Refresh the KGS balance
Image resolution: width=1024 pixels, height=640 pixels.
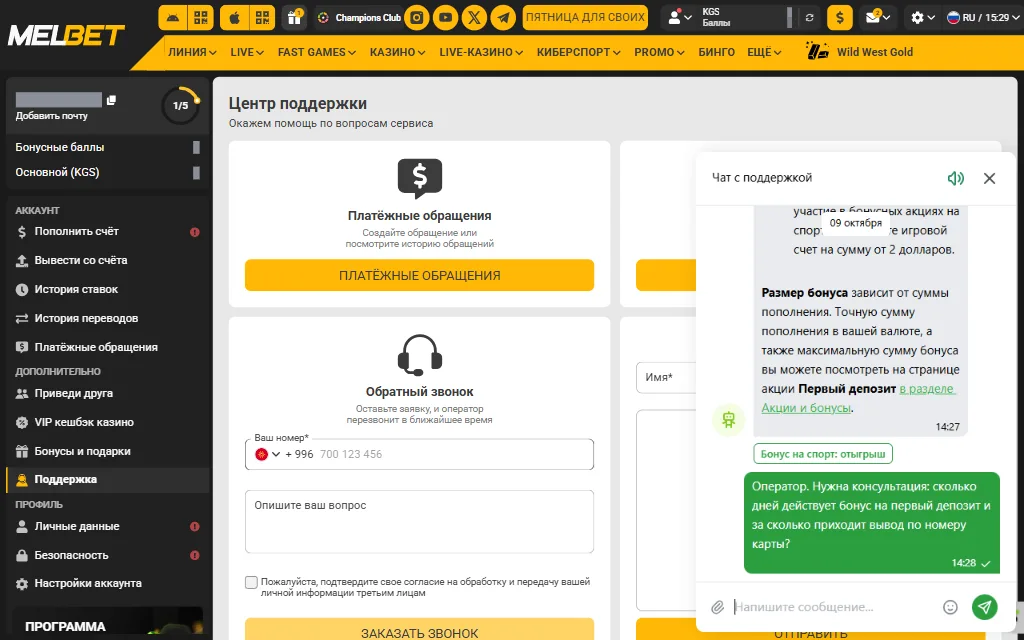pyautogui.click(x=810, y=18)
